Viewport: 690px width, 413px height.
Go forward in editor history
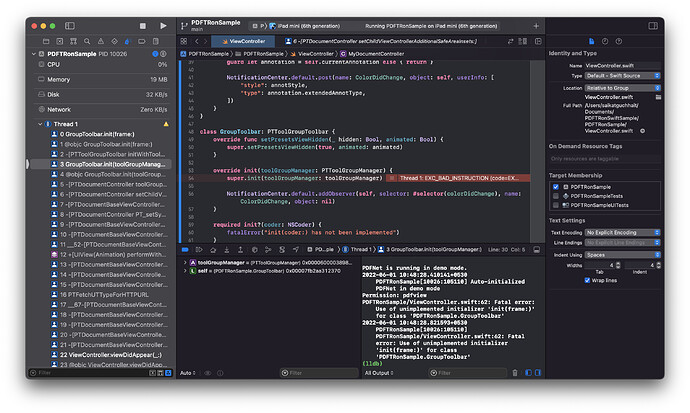205,41
